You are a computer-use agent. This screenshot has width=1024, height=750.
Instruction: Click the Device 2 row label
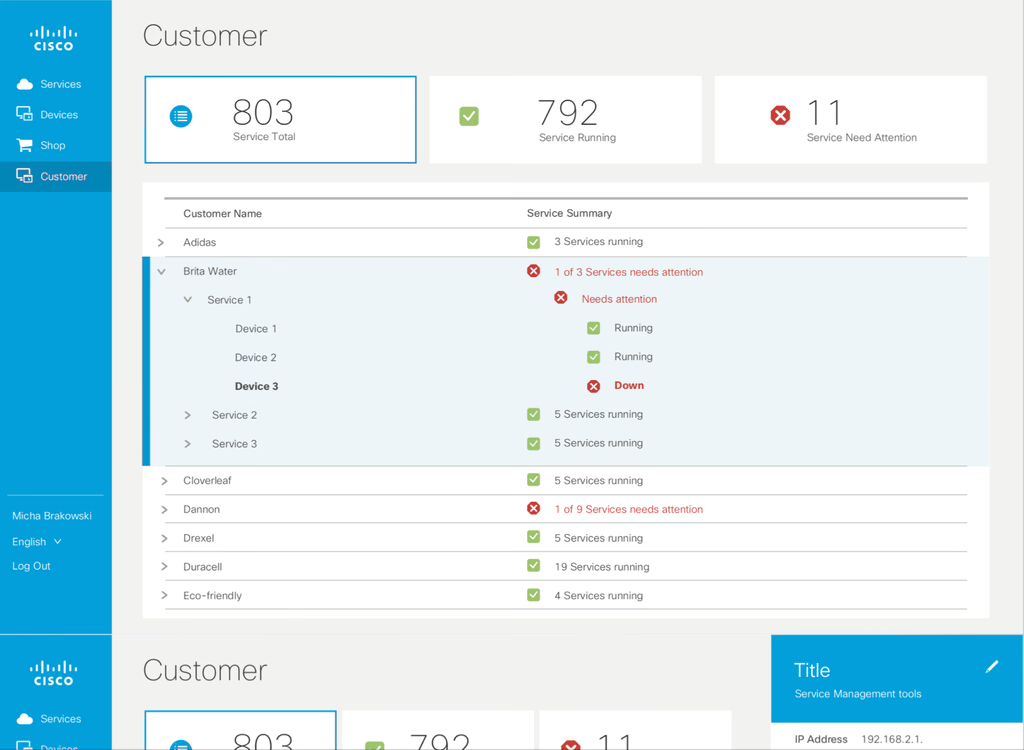point(255,357)
